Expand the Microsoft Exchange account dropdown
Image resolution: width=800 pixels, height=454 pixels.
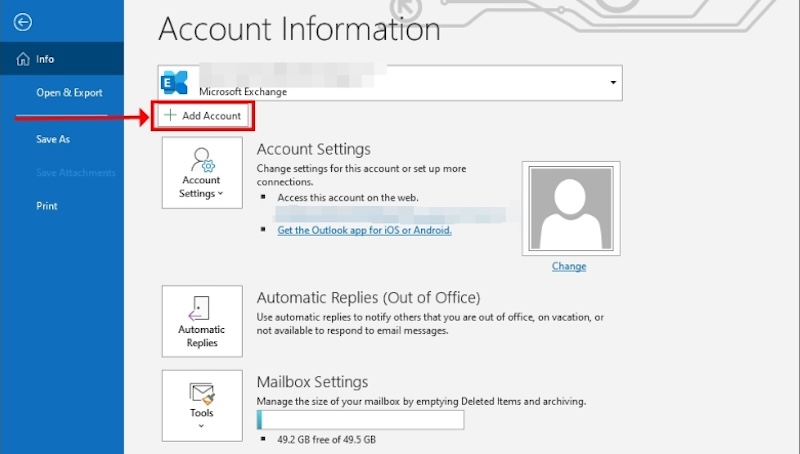(x=613, y=83)
